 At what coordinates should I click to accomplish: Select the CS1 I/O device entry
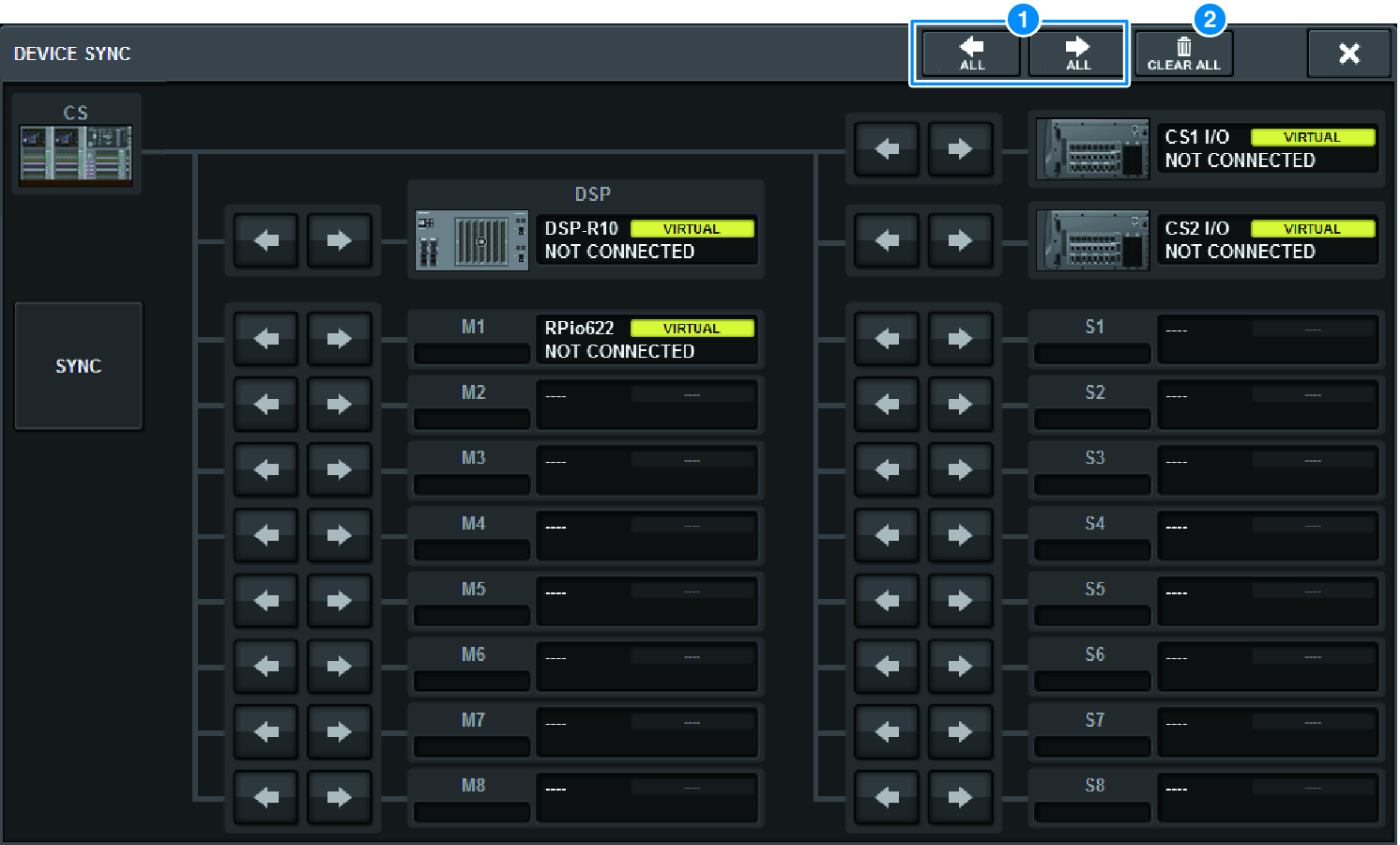(x=1267, y=149)
